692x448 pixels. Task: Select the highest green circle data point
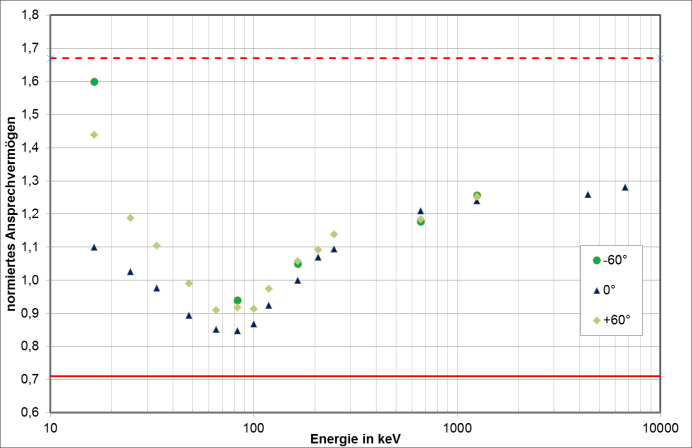[94, 82]
